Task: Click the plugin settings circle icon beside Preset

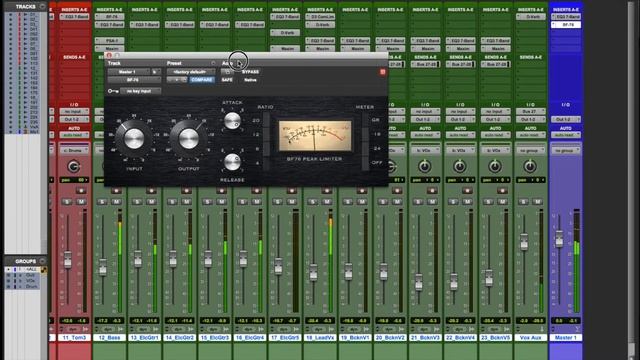Action: [x=213, y=63]
